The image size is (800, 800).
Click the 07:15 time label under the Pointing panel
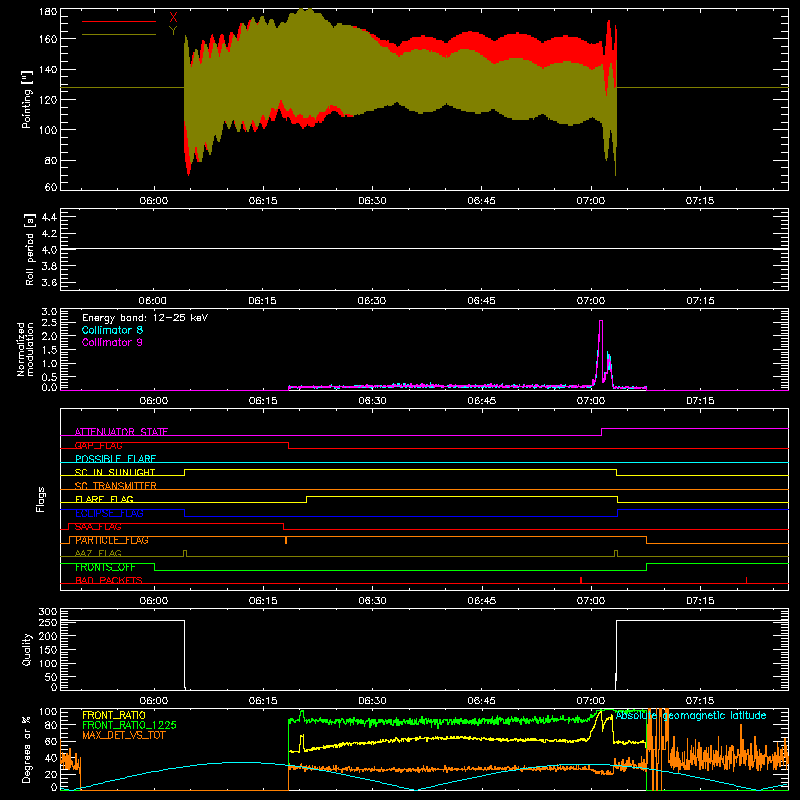pyautogui.click(x=700, y=201)
